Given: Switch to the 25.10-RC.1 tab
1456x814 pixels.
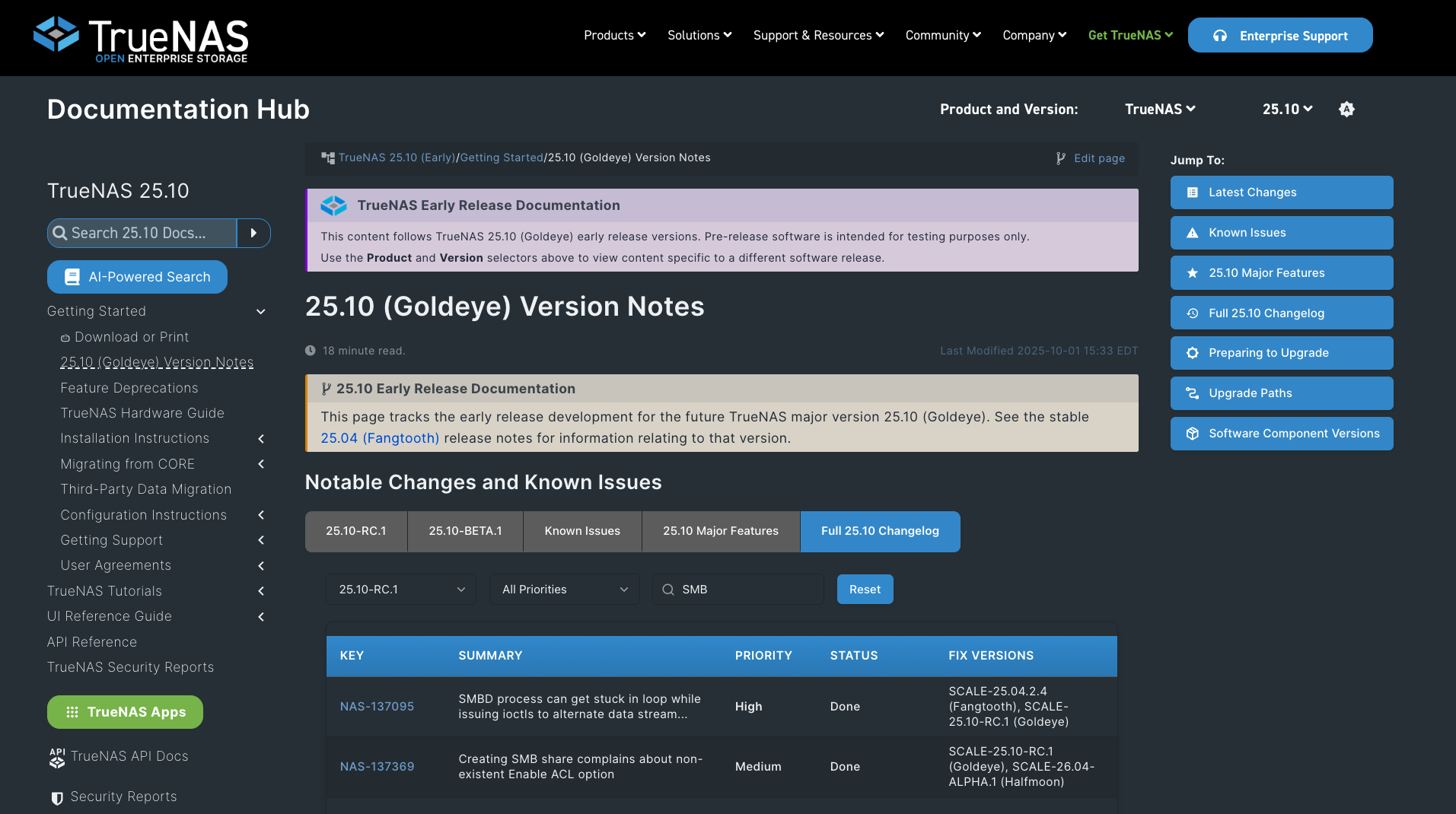Looking at the screenshot, I should (x=356, y=531).
